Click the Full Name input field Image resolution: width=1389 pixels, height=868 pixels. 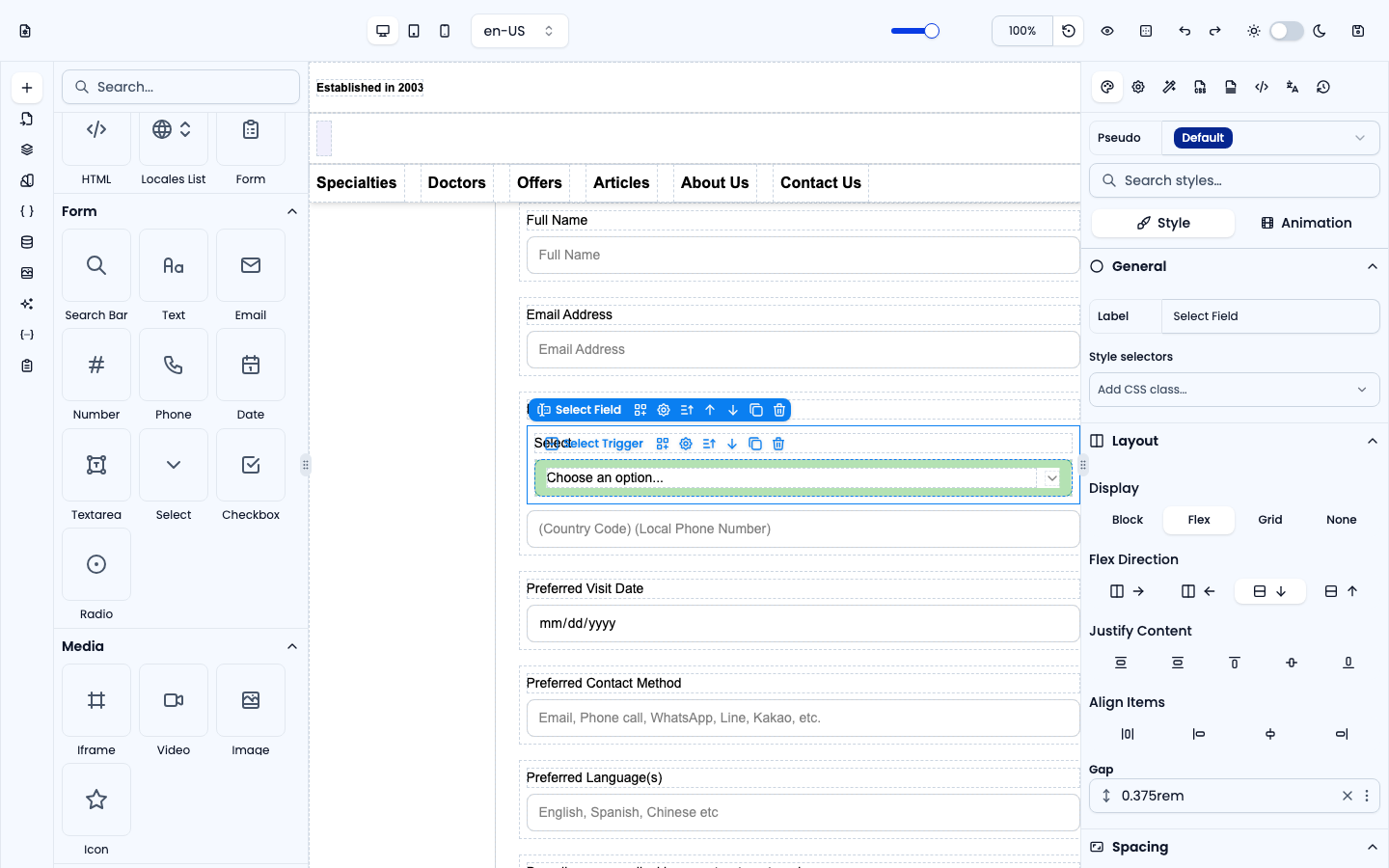803,256
